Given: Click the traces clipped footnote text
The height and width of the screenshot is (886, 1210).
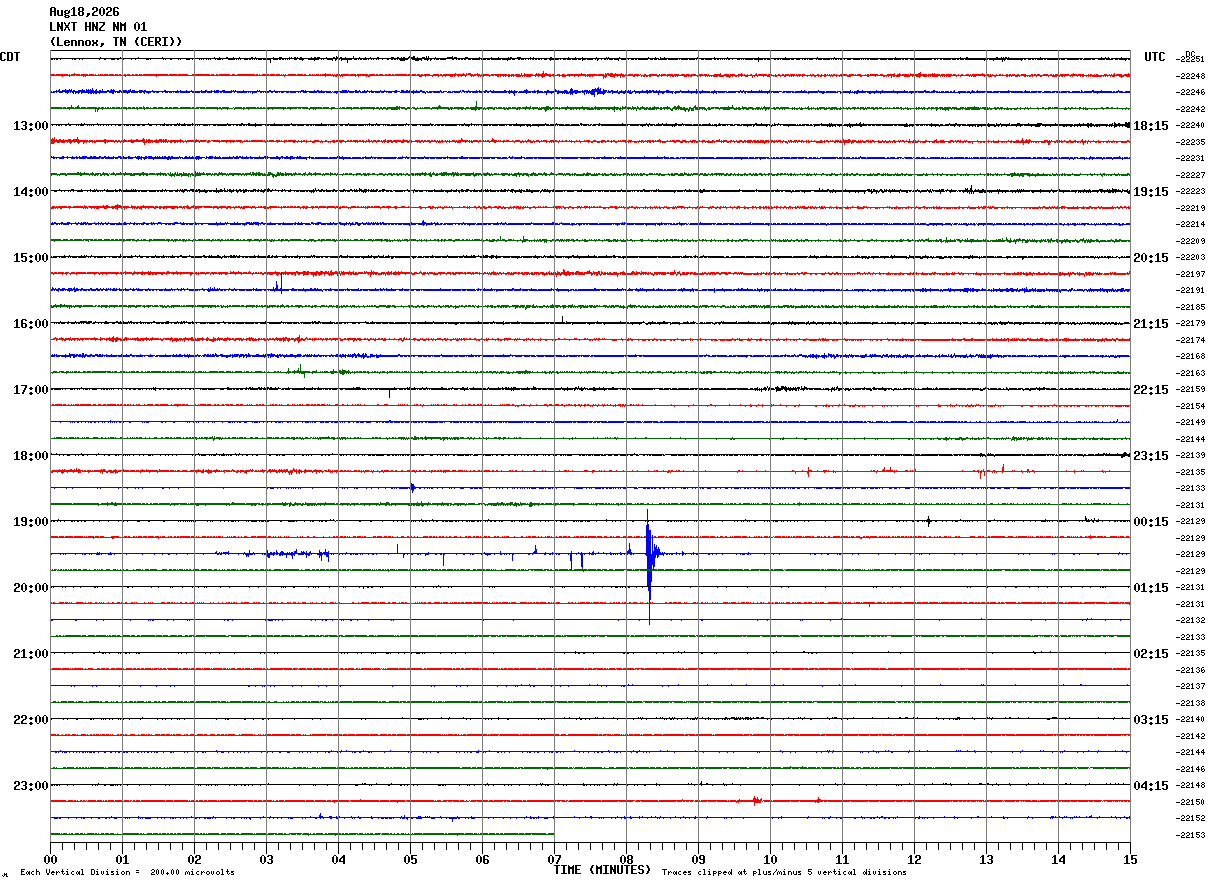Looking at the screenshot, I should click(784, 873).
